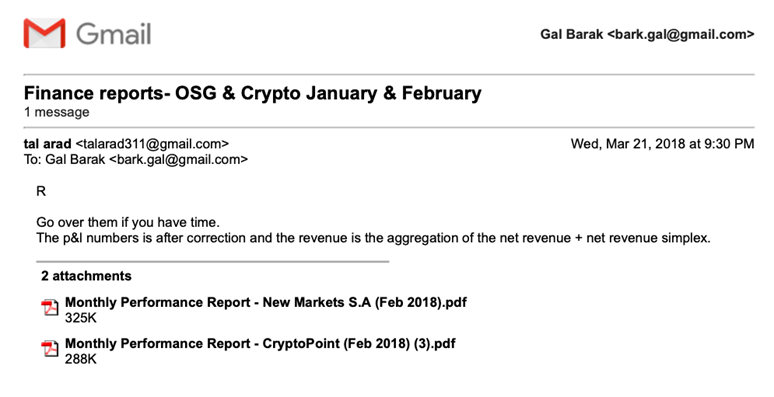The width and height of the screenshot is (774, 397).
Task: Click the single letter 'R' in body
Action: (41, 191)
